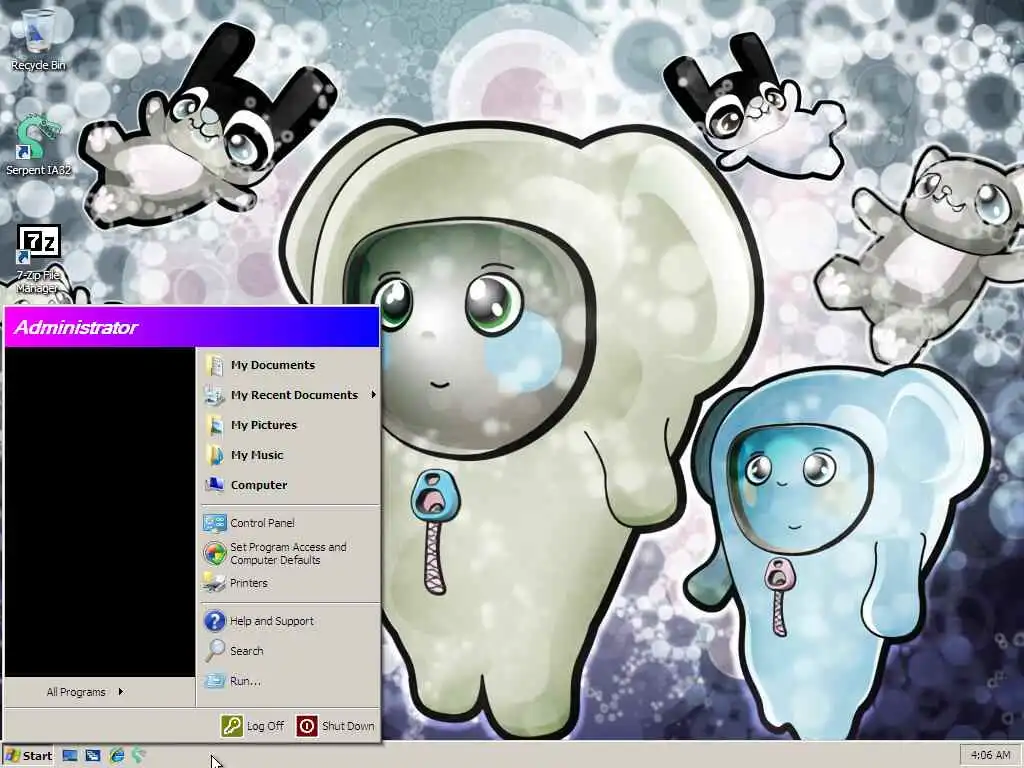Select the 7-Zip File Manager shortcut

click(38, 259)
